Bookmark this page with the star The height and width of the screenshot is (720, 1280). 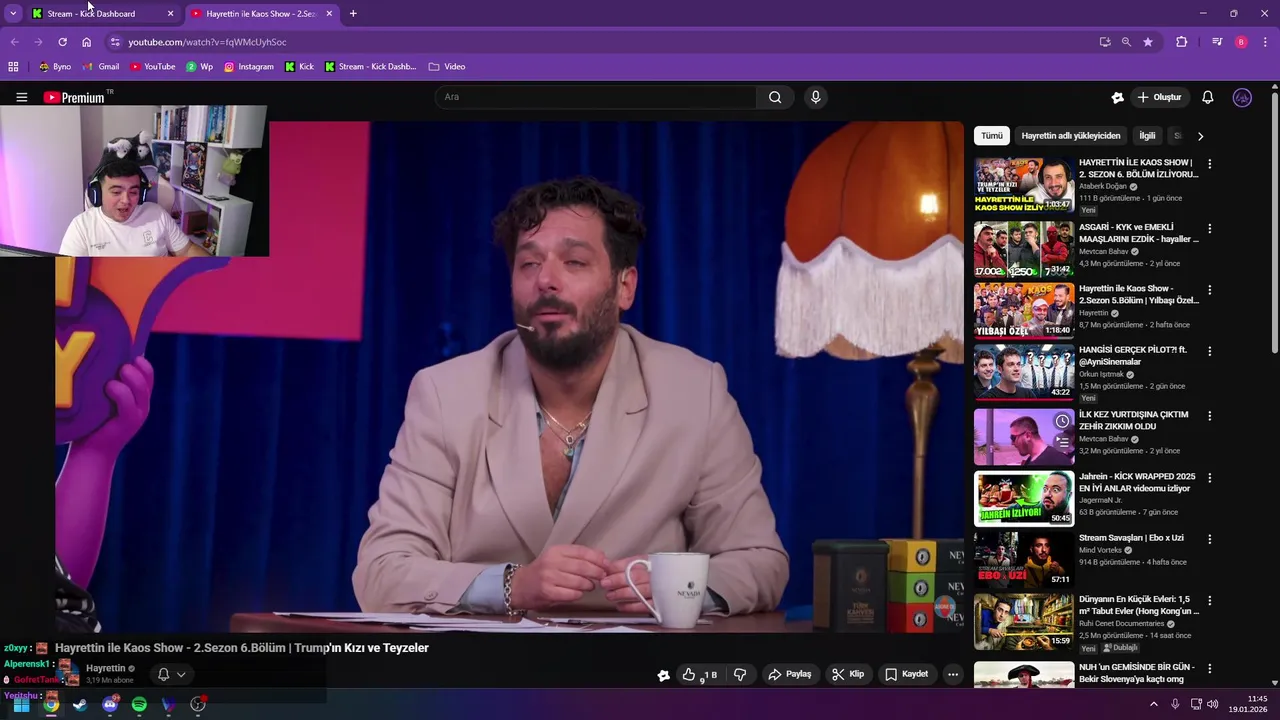tap(1148, 42)
